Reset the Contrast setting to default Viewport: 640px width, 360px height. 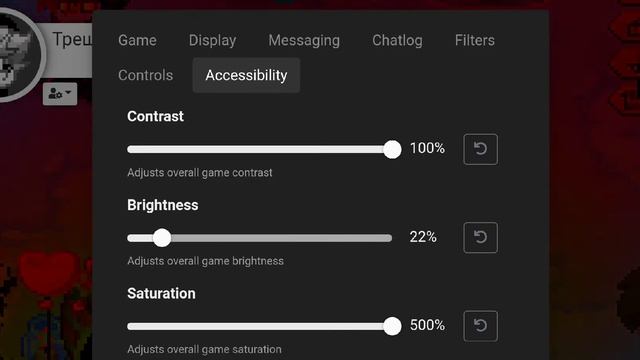[480, 149]
